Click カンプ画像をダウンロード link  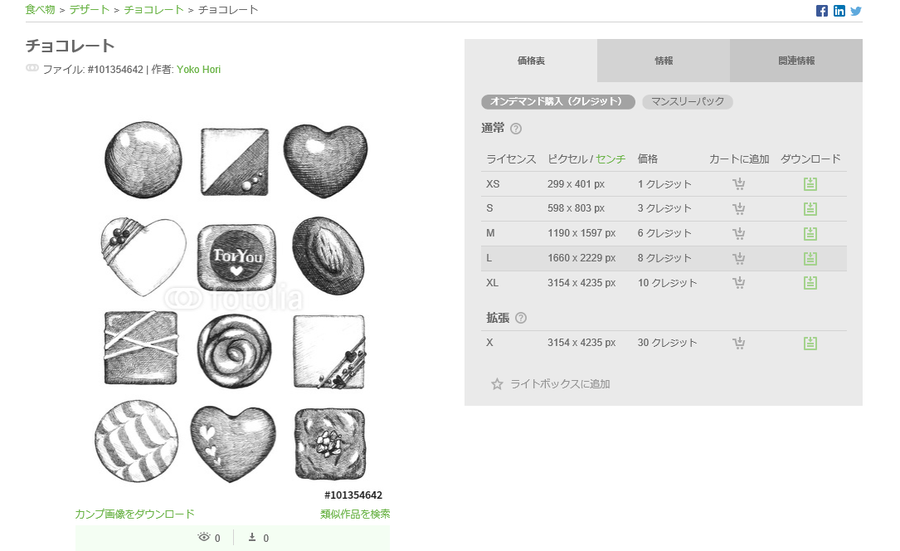pos(135,514)
